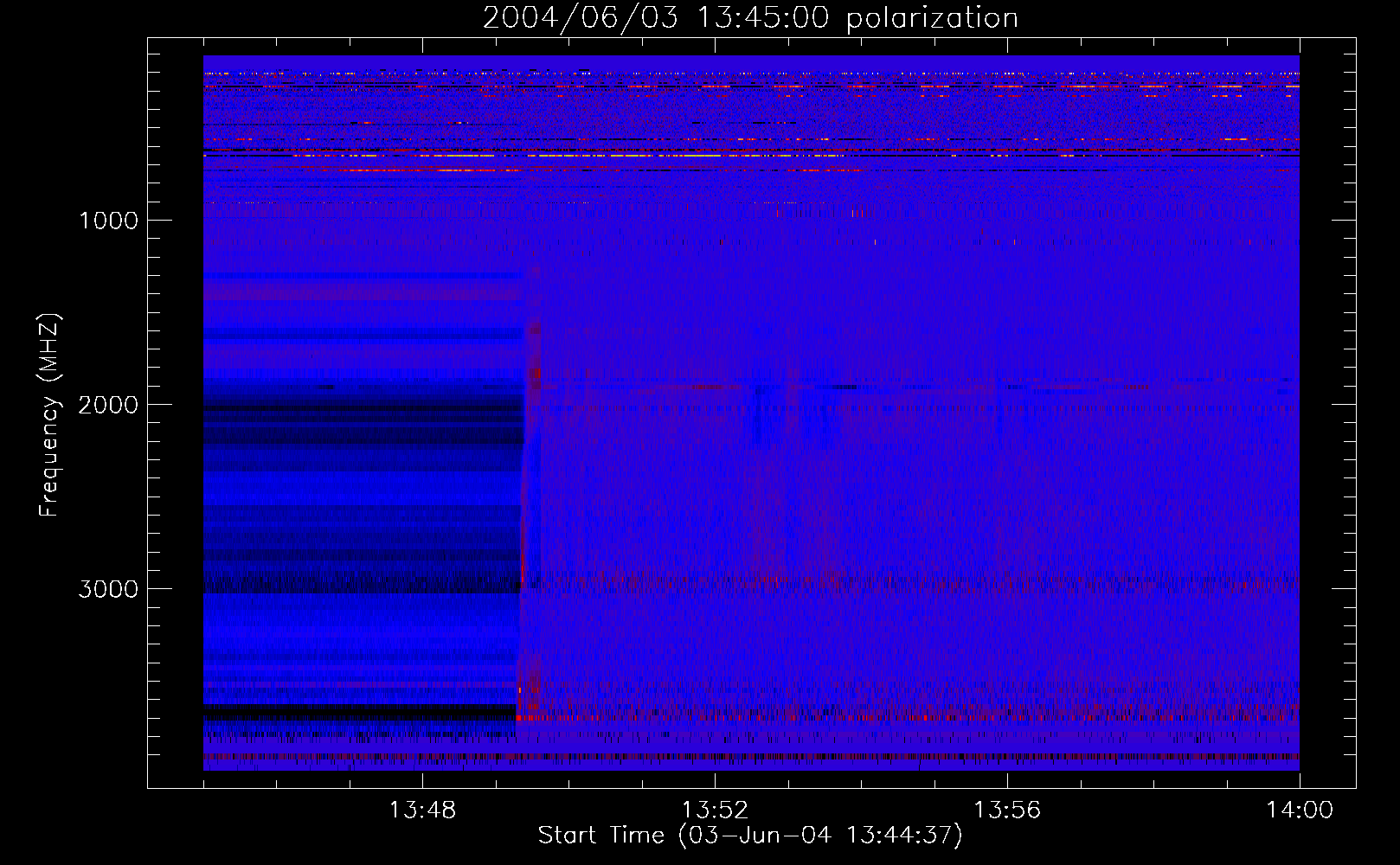
Task: Click the 13:52 time tick label
Action: (x=715, y=811)
